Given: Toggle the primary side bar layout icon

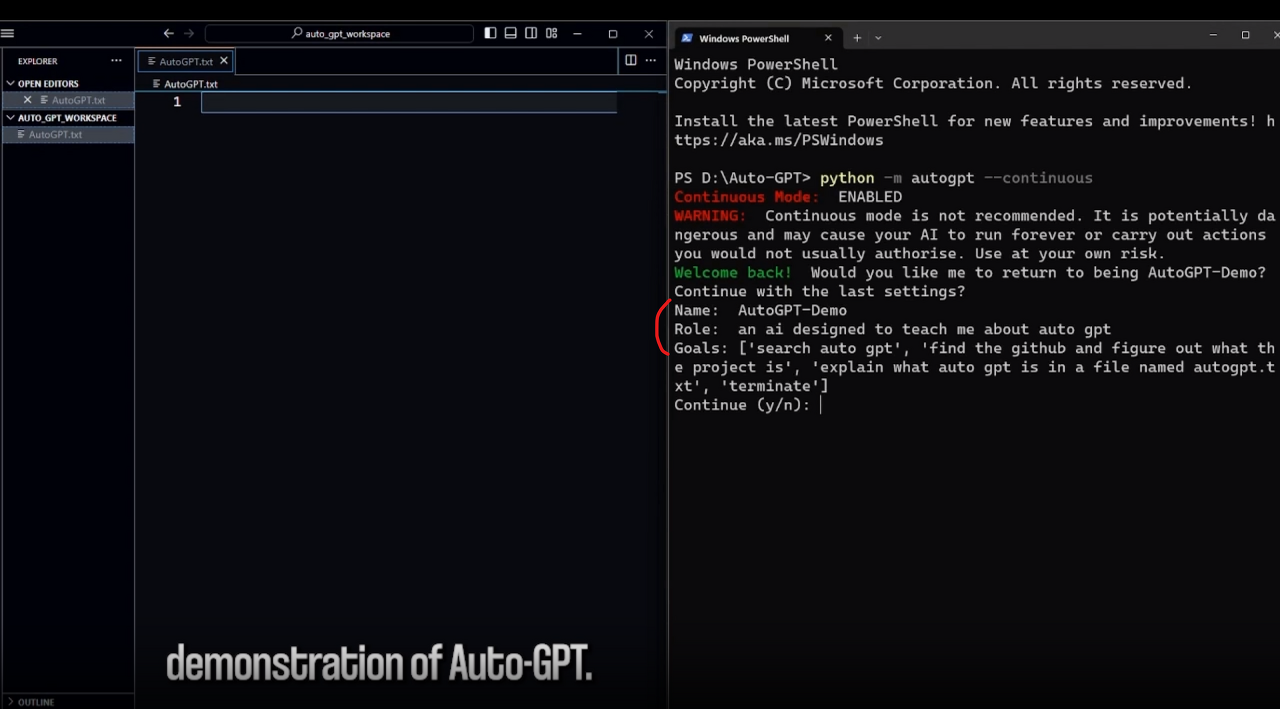Looking at the screenshot, I should [490, 33].
